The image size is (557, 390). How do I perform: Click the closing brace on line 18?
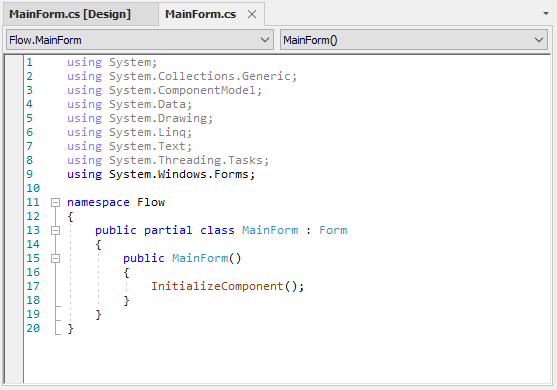(126, 300)
